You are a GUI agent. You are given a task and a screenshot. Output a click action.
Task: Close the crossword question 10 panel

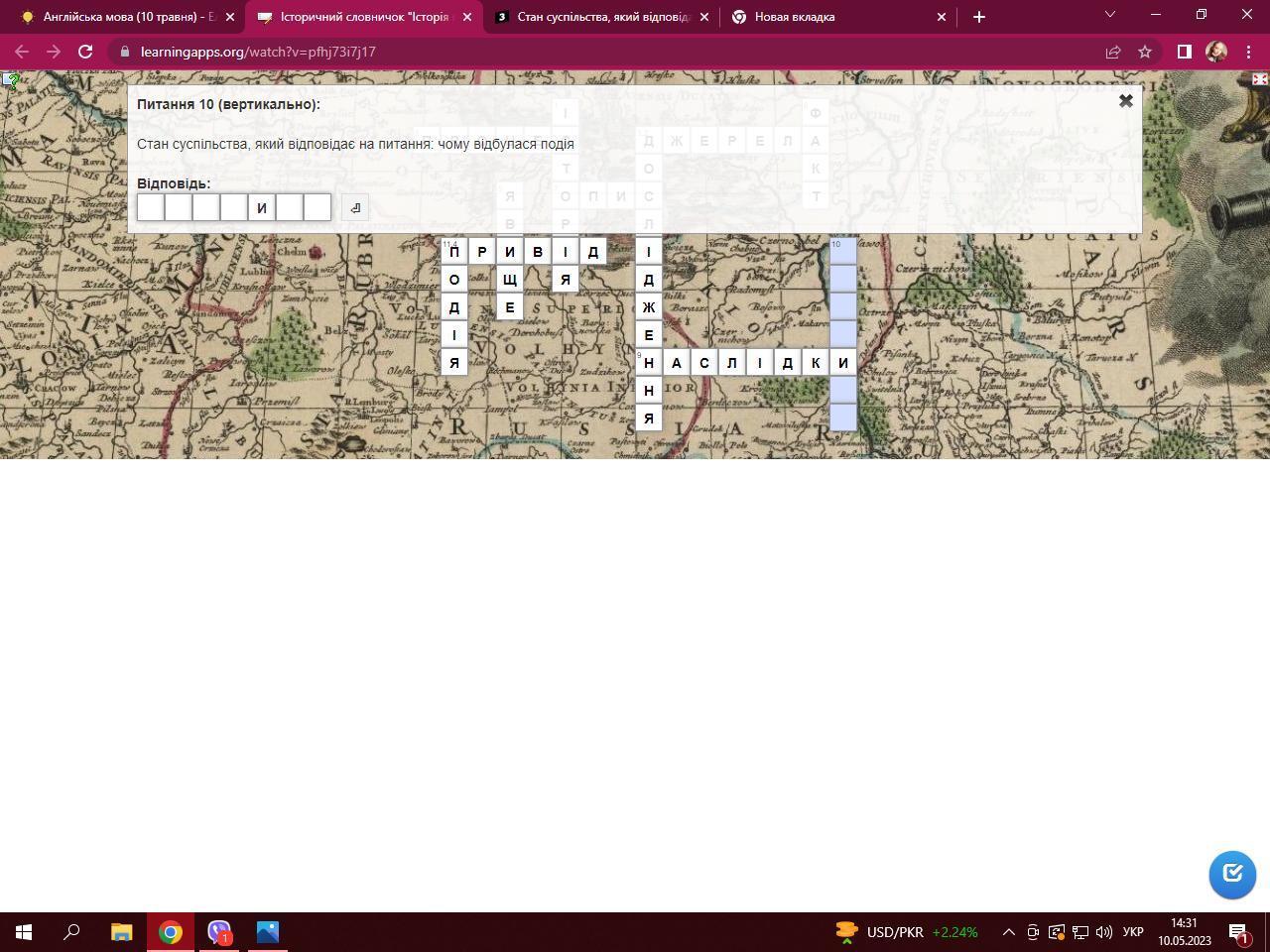coord(1125,101)
